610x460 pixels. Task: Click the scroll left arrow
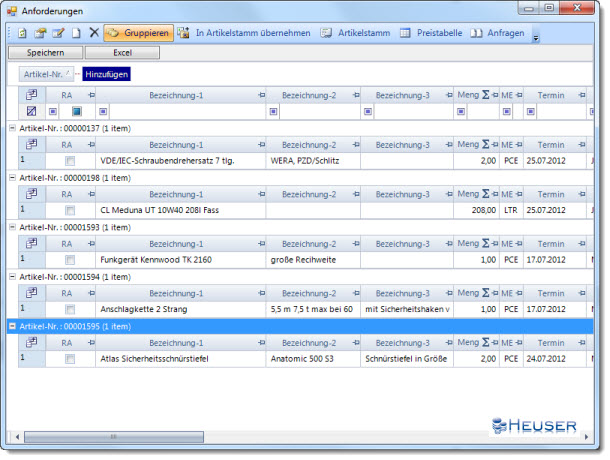(x=17, y=437)
